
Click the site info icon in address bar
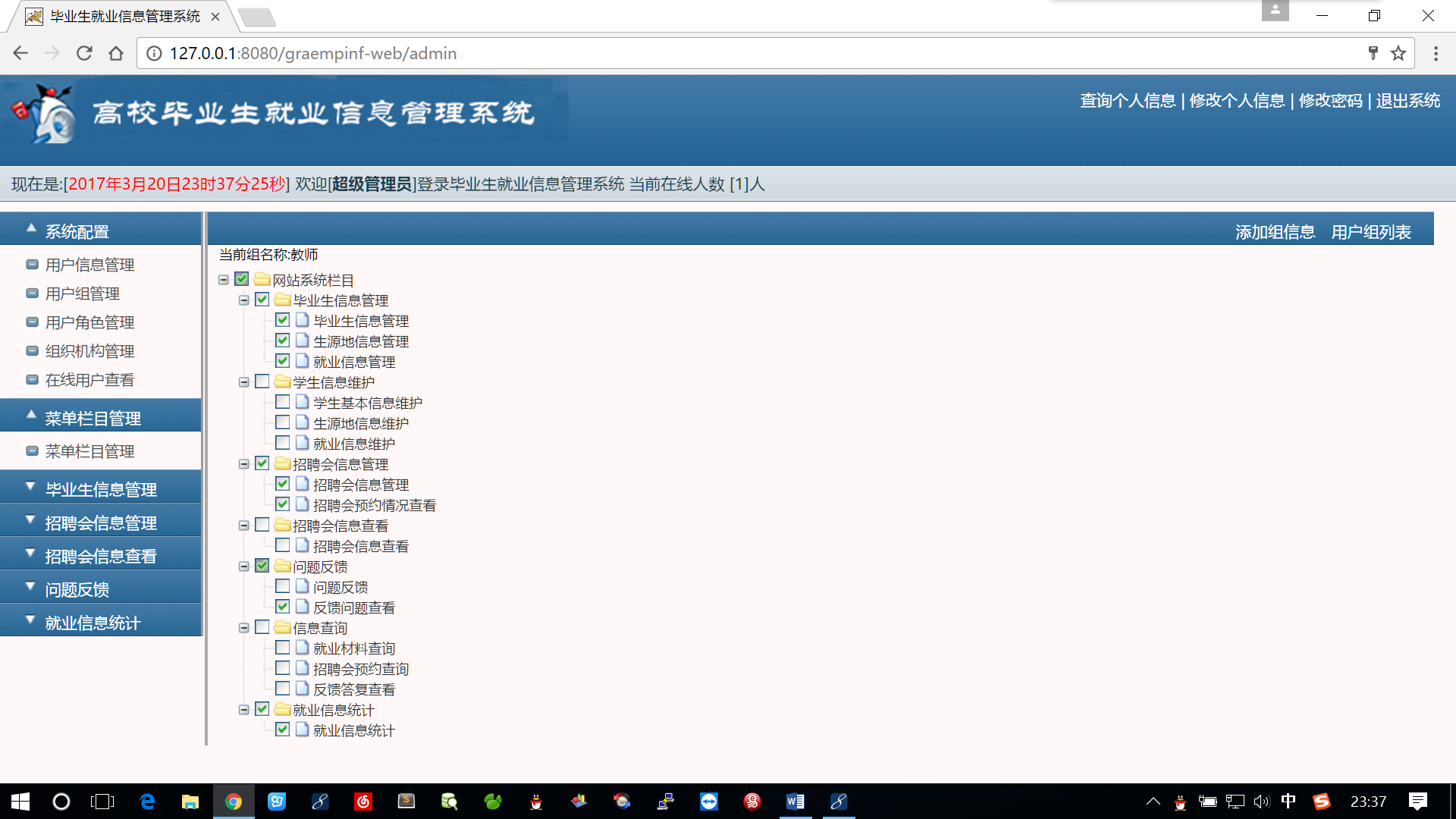click(154, 53)
